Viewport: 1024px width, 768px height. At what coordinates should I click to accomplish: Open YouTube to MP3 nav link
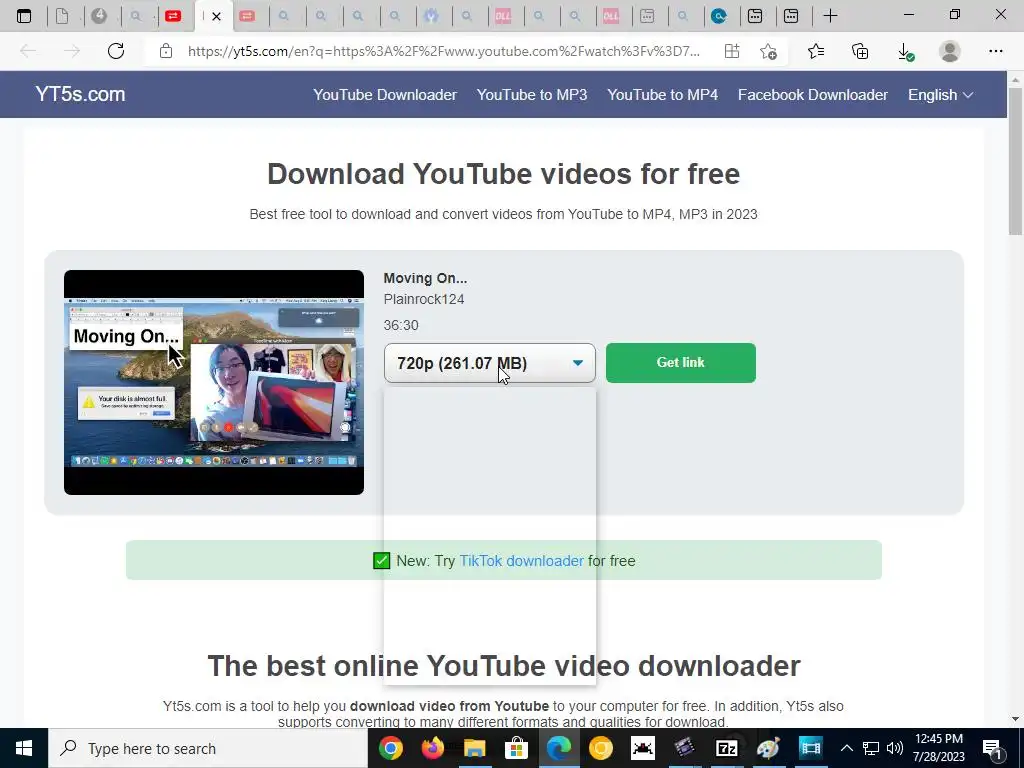[x=532, y=95]
